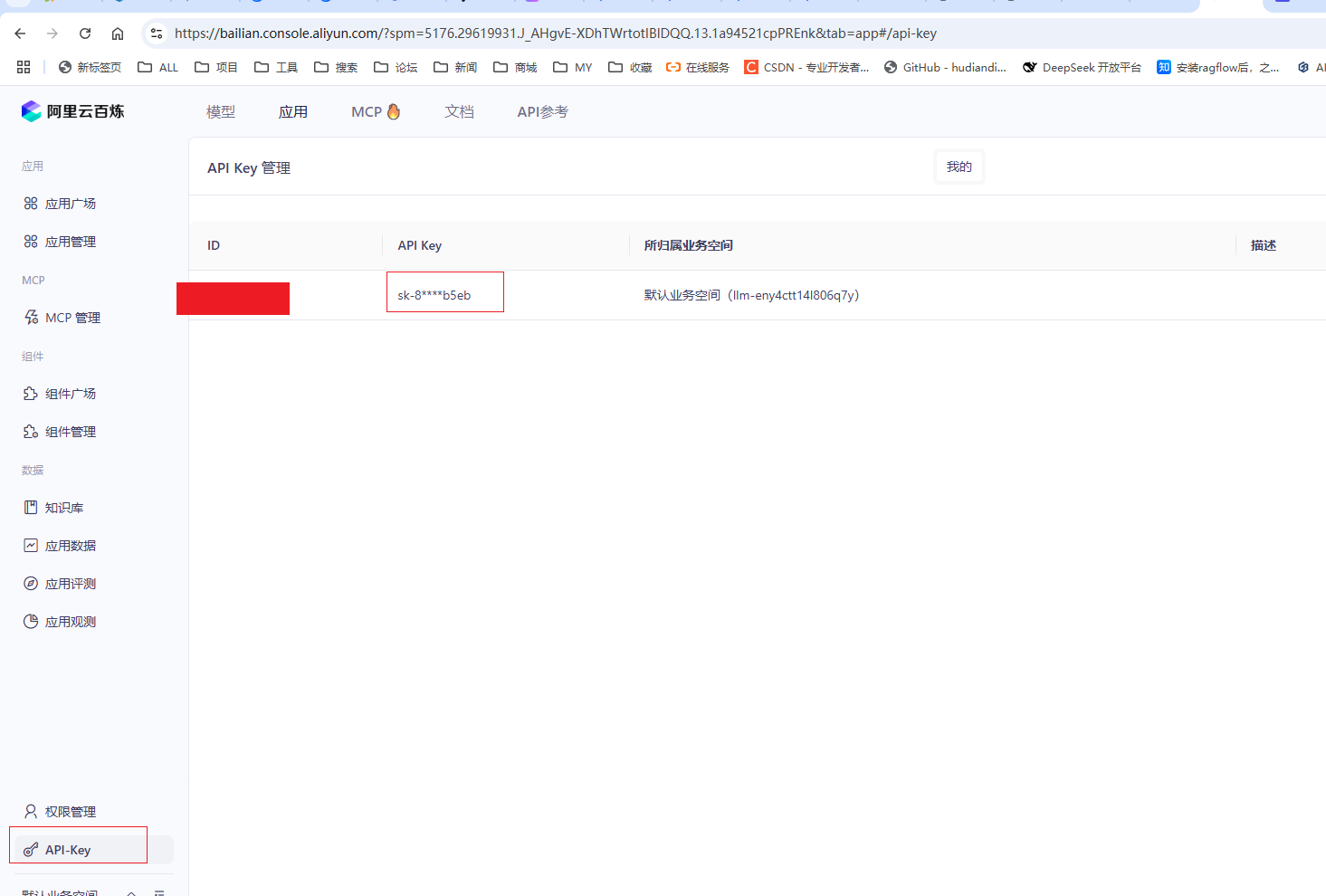Screen dimensions: 1326x896
Task: Open the 项目 bookmarks folder
Action: coord(215,67)
